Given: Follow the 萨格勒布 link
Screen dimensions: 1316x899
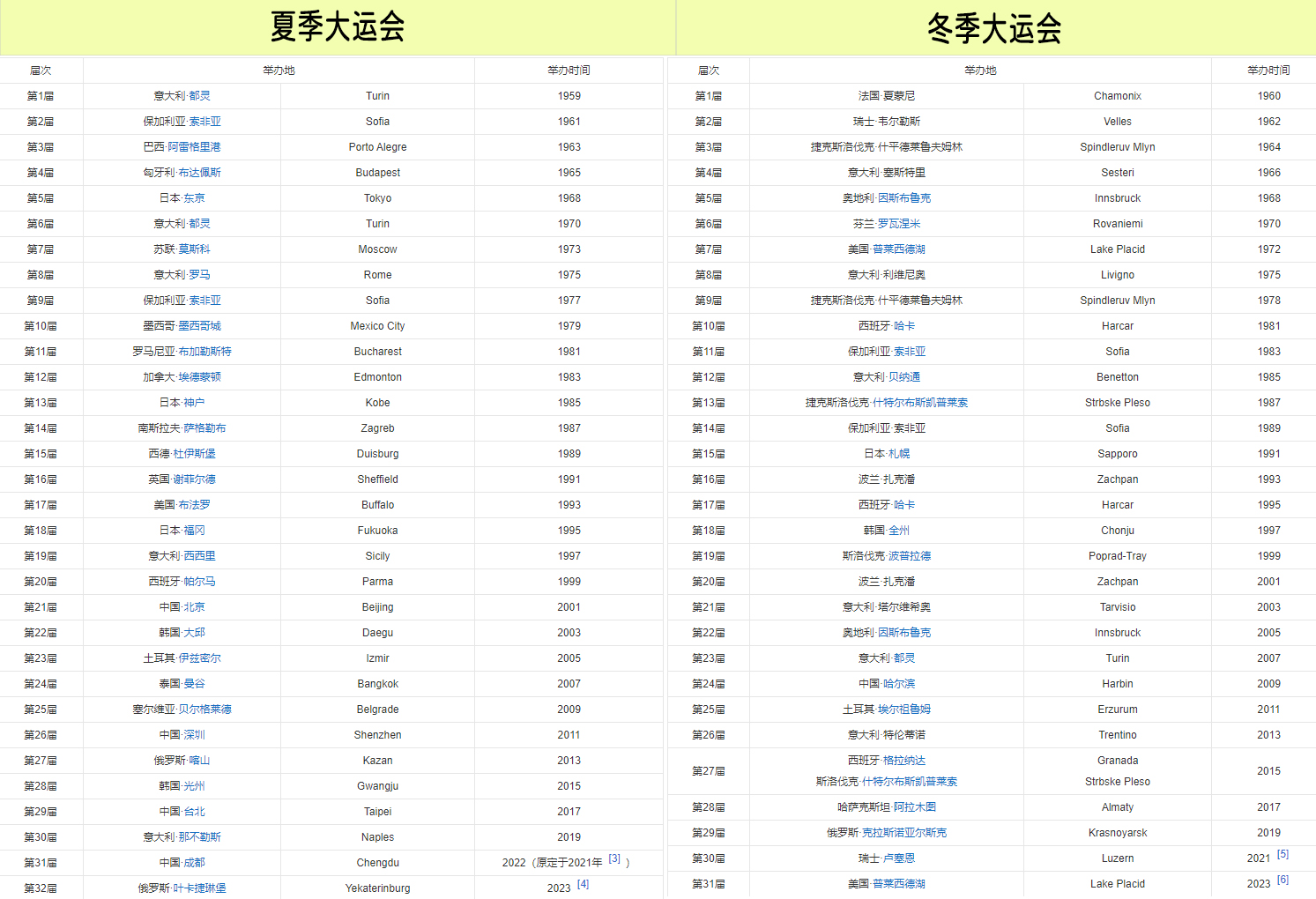Looking at the screenshot, I should (x=204, y=428).
